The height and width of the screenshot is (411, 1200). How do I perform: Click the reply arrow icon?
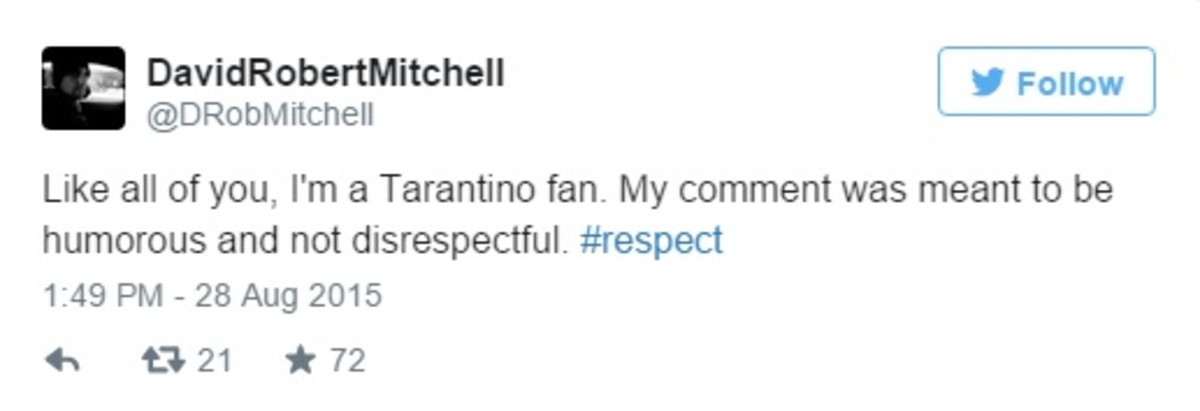point(62,360)
